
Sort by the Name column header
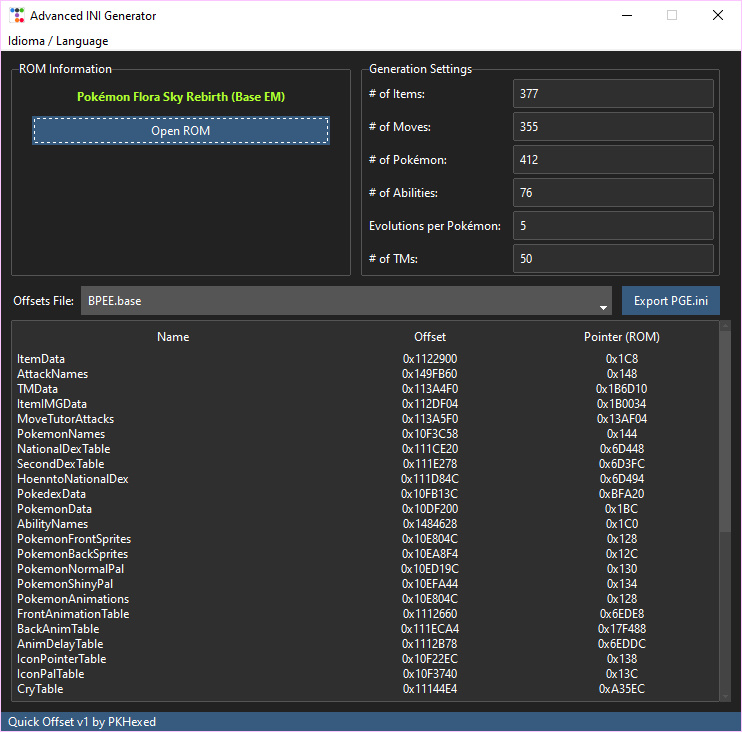(173, 337)
